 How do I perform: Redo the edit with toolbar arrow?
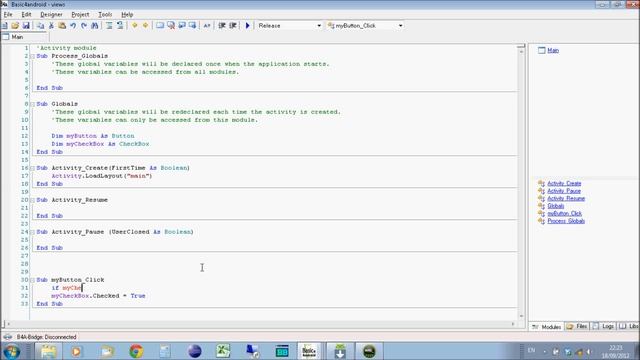coord(84,26)
